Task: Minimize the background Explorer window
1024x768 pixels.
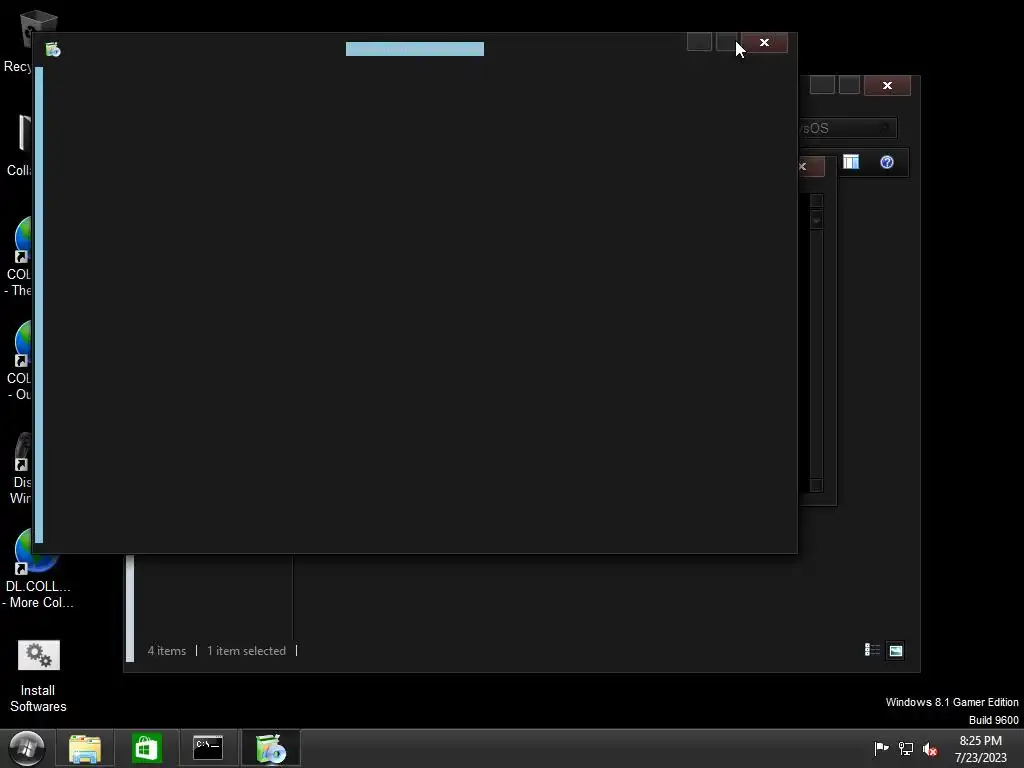Action: click(822, 85)
